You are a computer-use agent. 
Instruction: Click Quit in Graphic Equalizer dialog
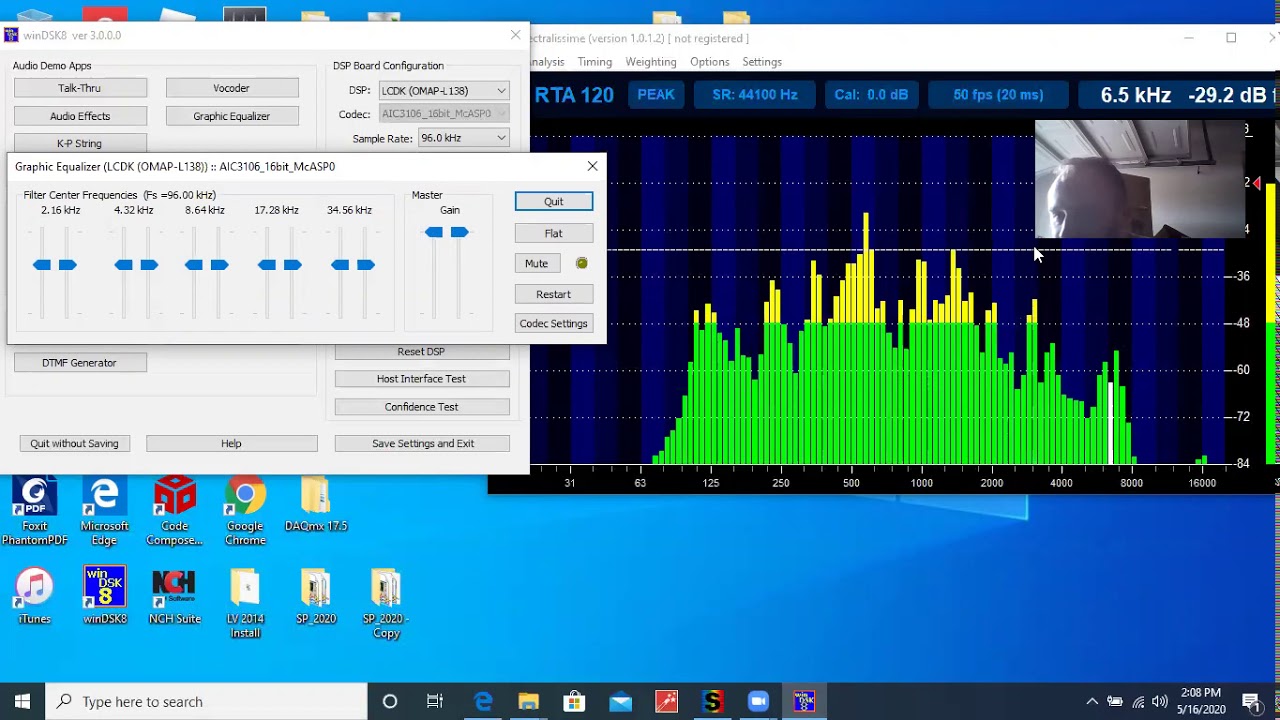(x=554, y=201)
